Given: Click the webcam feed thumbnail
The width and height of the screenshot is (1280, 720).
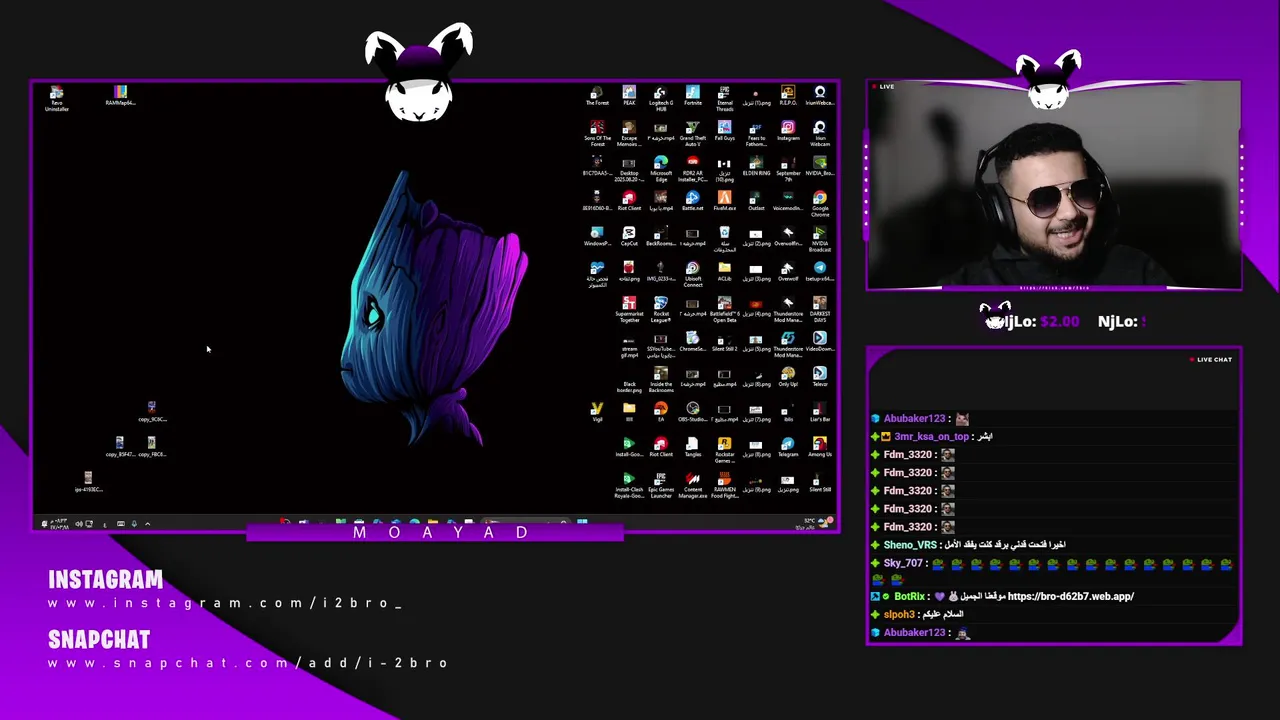Looking at the screenshot, I should click(x=1054, y=186).
